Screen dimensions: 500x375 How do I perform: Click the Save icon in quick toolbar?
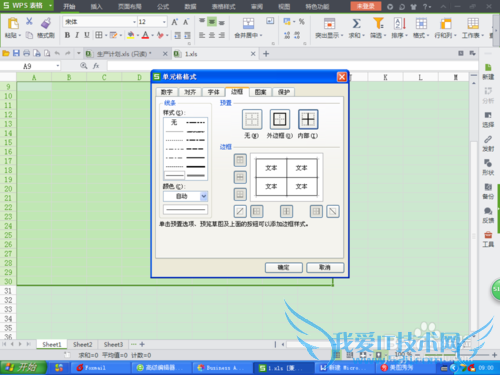coord(16,53)
